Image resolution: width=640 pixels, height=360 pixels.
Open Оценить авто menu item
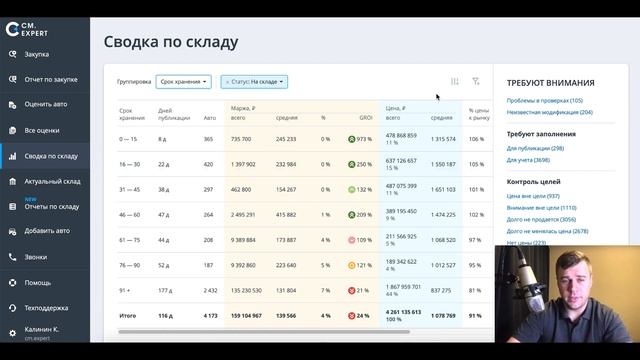(46, 104)
